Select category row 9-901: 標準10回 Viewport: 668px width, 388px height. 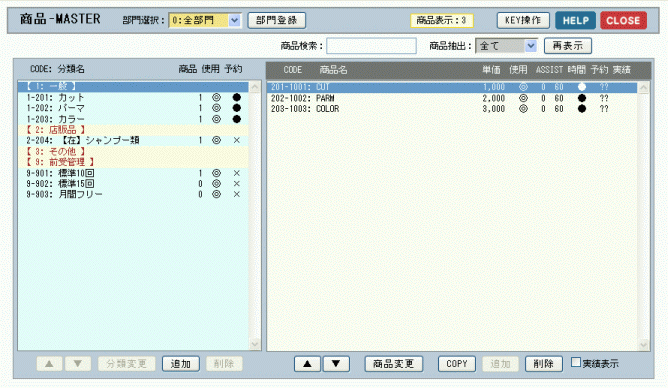point(133,173)
